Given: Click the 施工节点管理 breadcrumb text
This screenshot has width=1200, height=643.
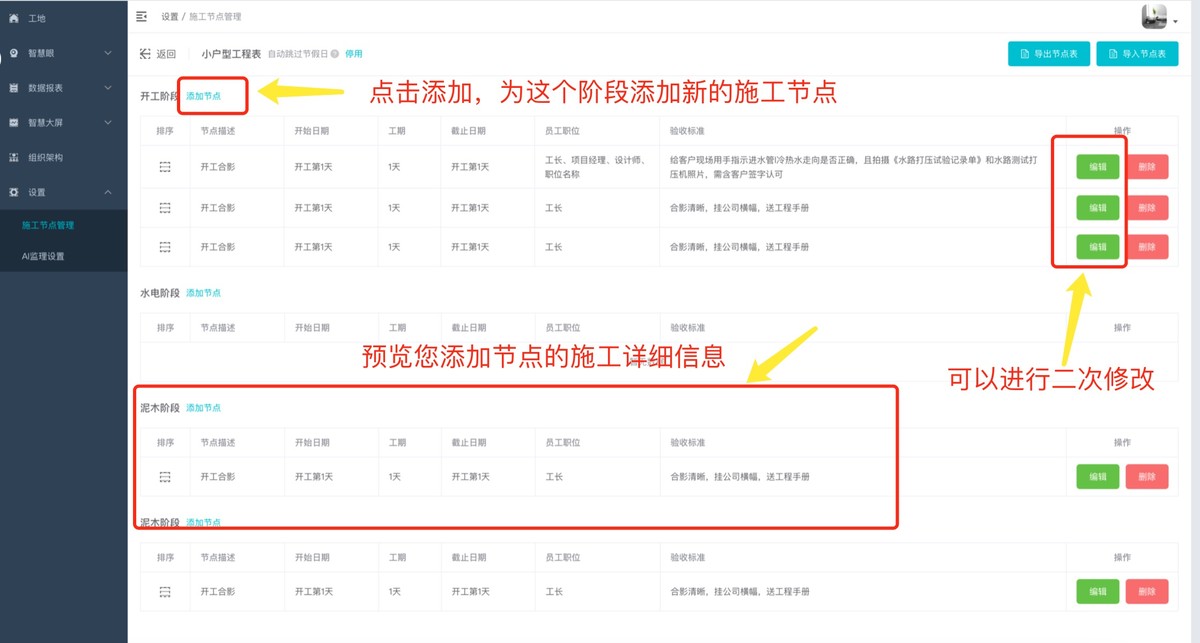Looking at the screenshot, I should tap(215, 17).
